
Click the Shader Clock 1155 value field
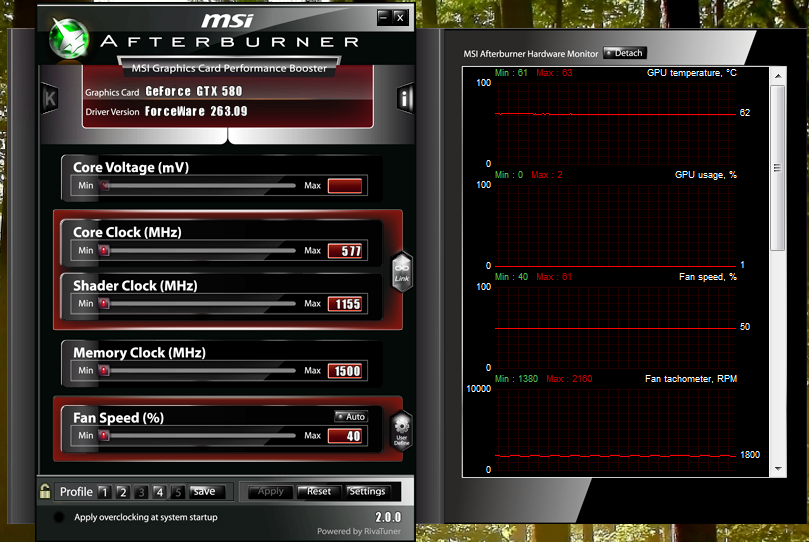[345, 304]
